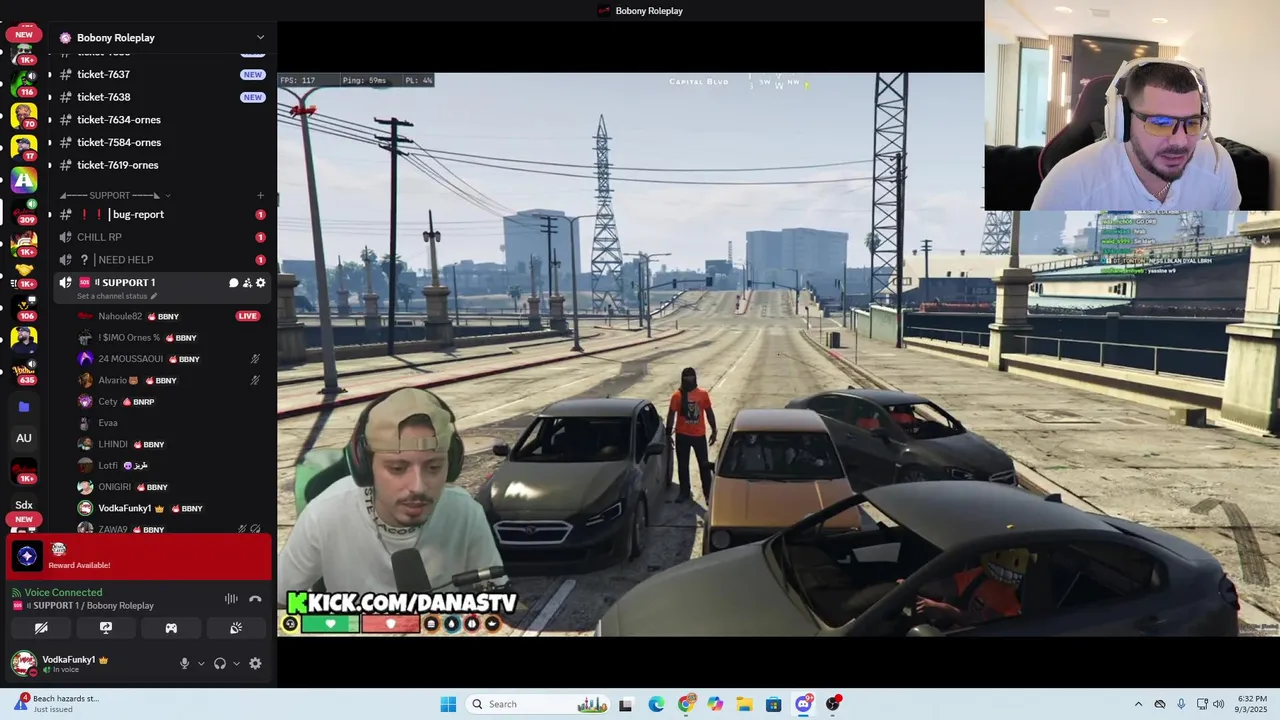
Task: Open Microsoft Store from taskbar
Action: click(x=773, y=704)
